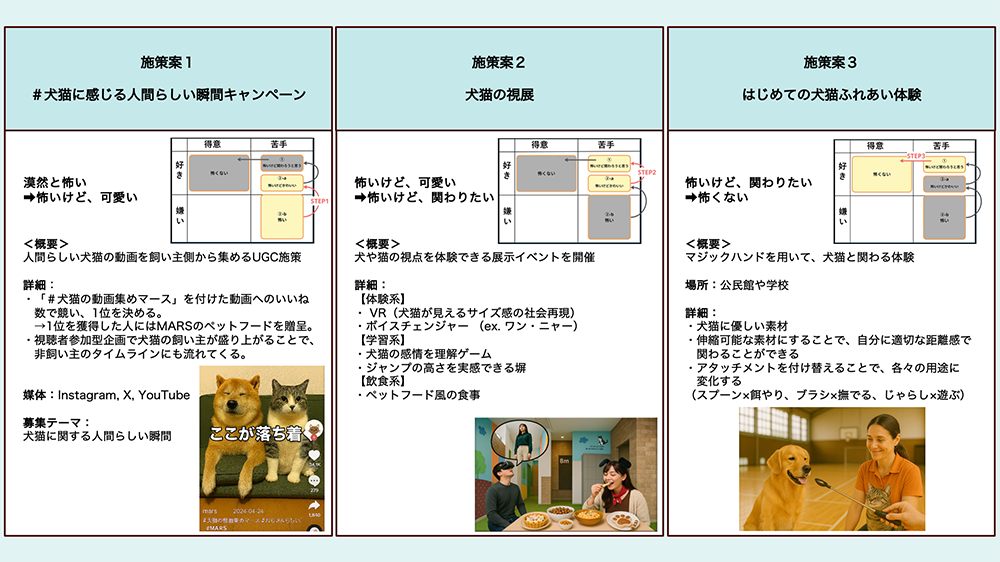Select the 施策案３ header panel
Image resolution: width=1000 pixels, height=562 pixels.
click(831, 78)
